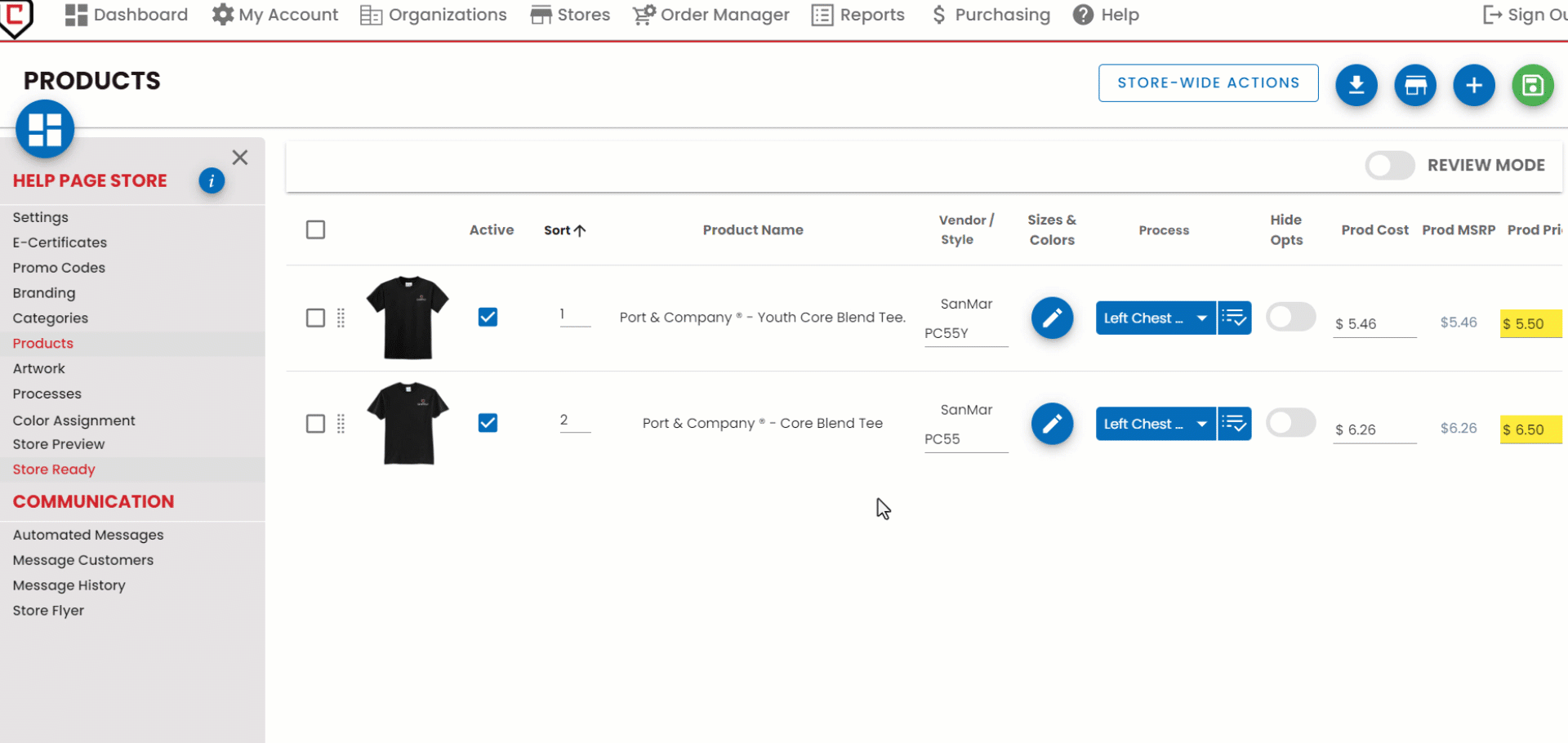The image size is (1568, 743).
Task: Open process checklist icon for Core Blend Tee
Action: [x=1234, y=424]
